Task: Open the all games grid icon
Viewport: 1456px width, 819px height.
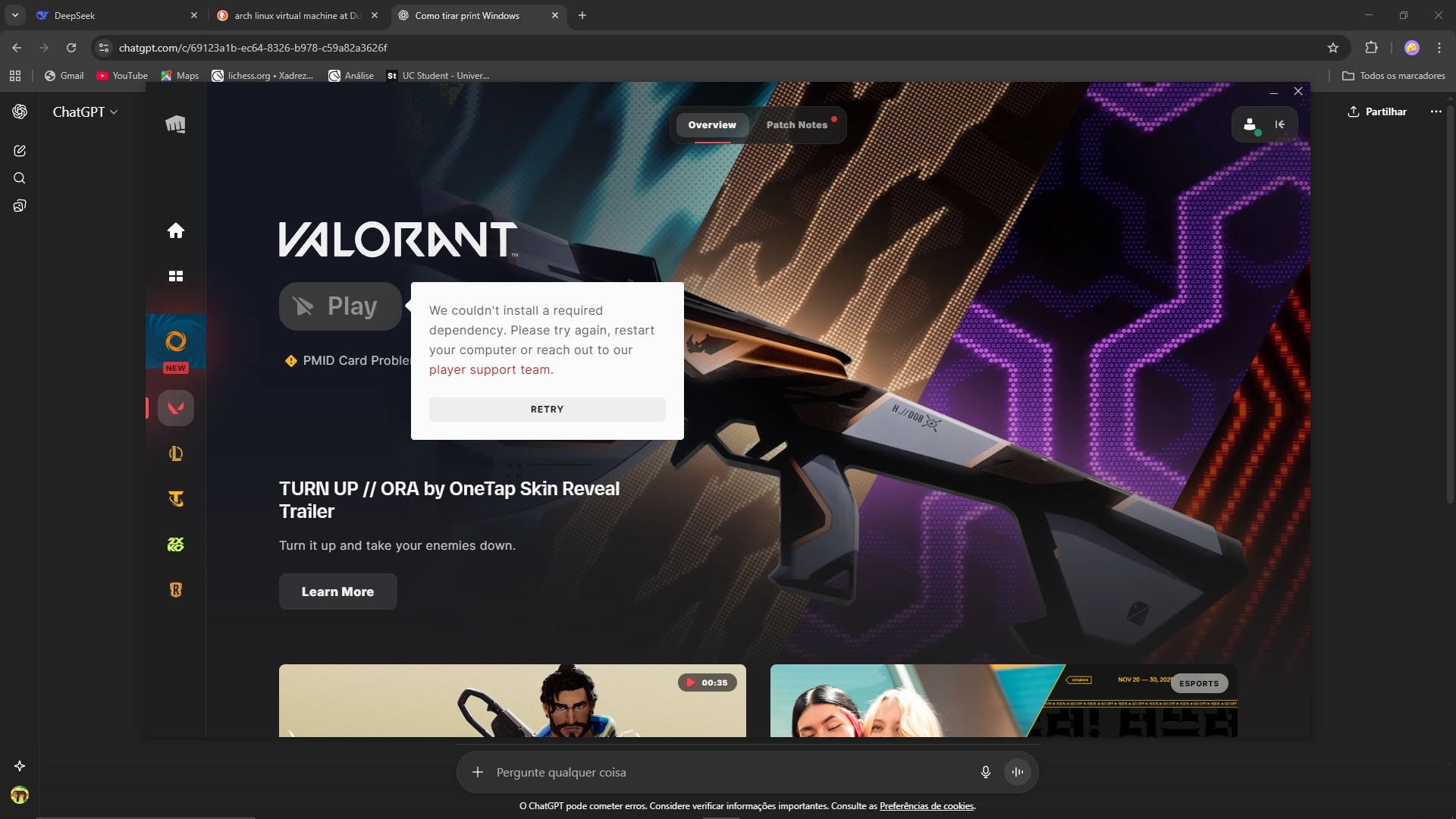Action: point(175,276)
